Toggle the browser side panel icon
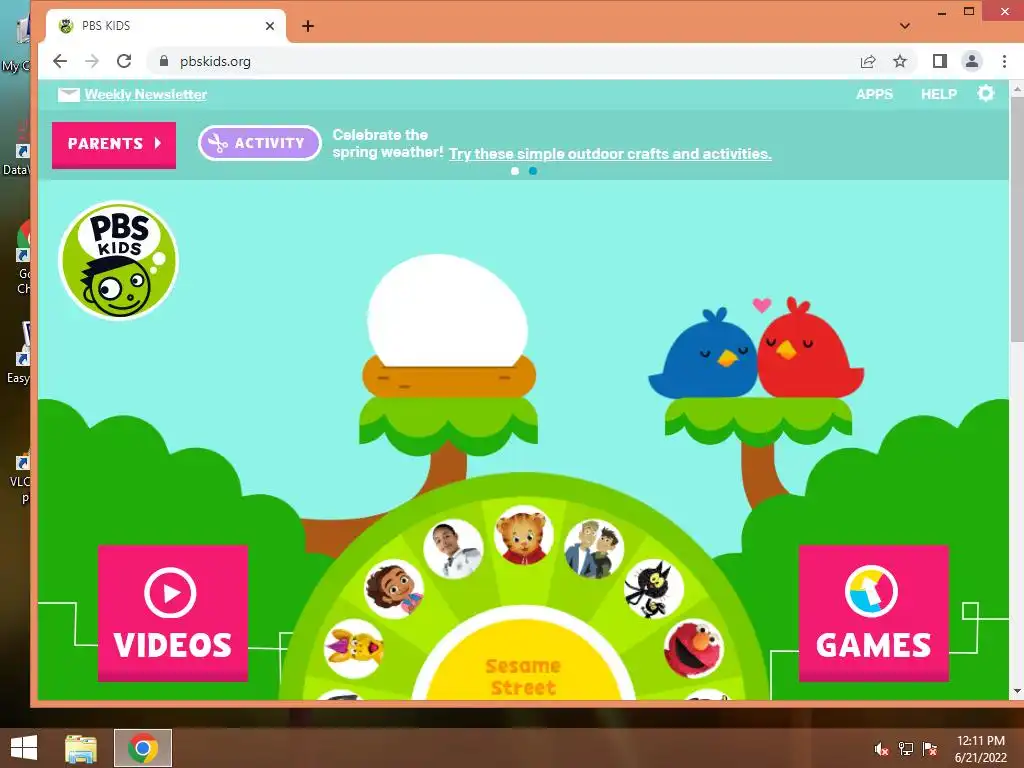 click(x=940, y=61)
